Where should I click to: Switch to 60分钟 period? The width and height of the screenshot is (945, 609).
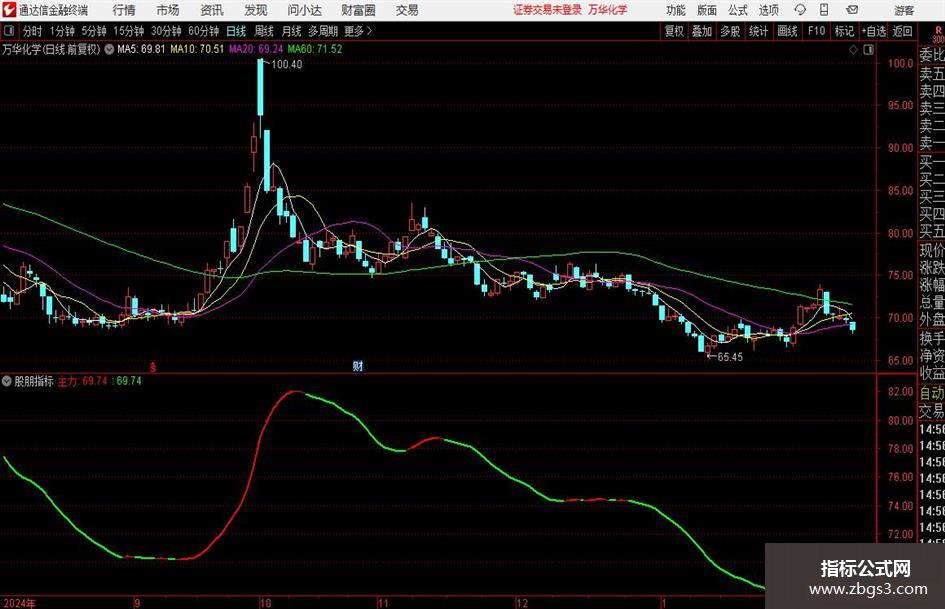[x=204, y=31]
